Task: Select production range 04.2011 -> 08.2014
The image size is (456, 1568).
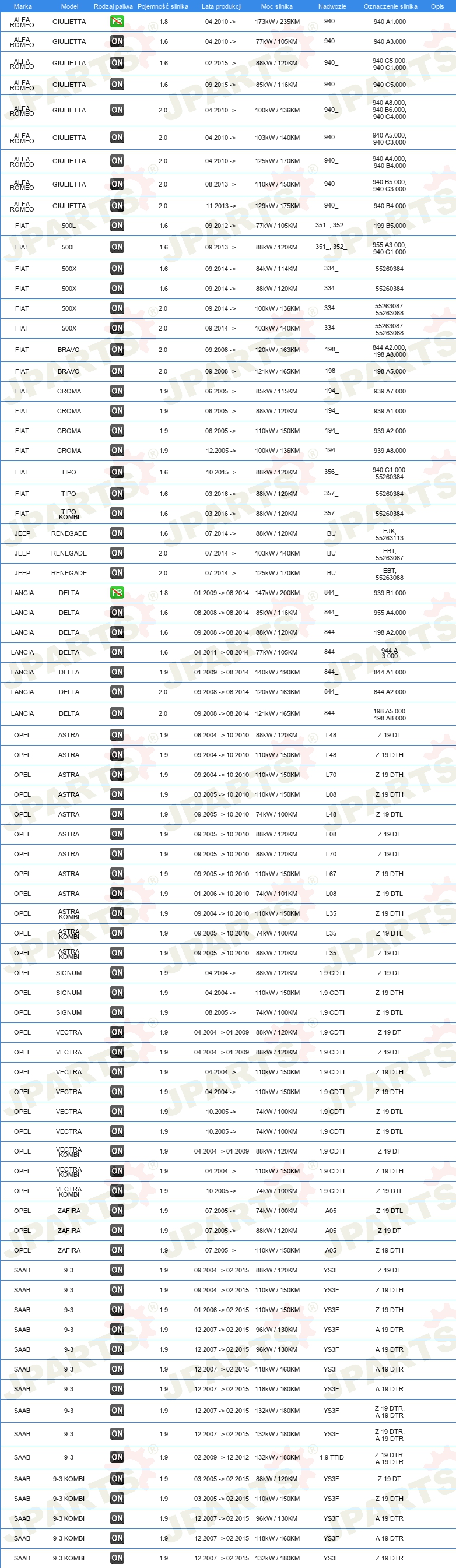Action: point(222,652)
